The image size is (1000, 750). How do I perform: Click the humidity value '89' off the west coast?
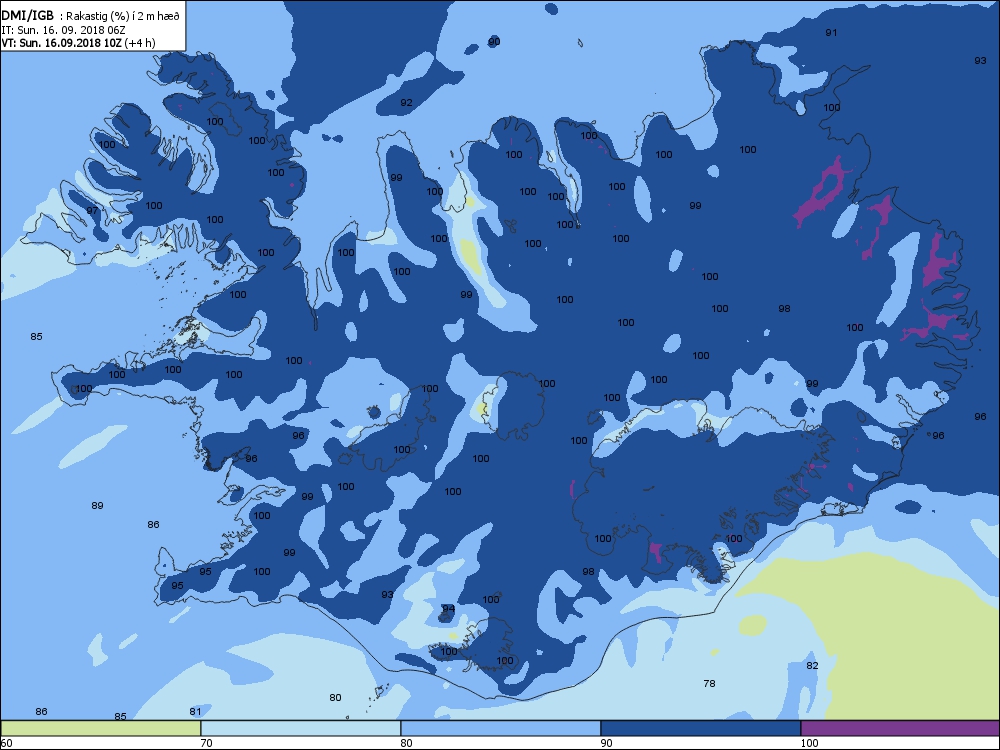click(x=97, y=506)
